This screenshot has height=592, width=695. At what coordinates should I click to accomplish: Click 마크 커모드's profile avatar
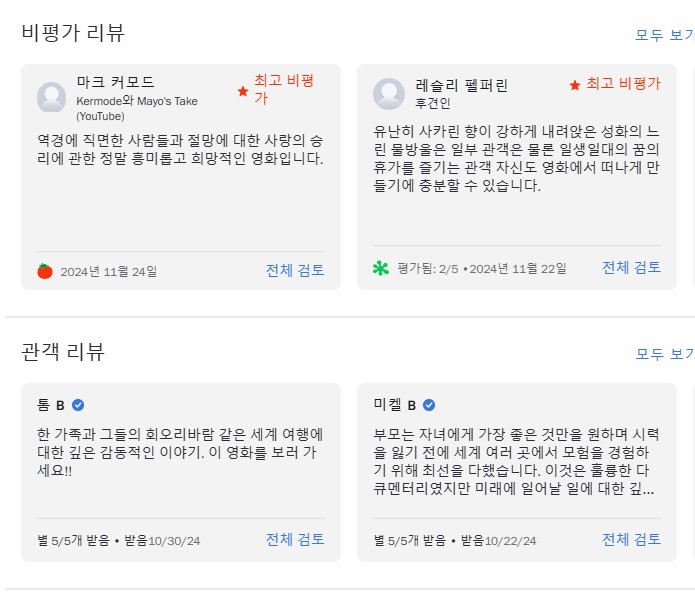pyautogui.click(x=51, y=97)
